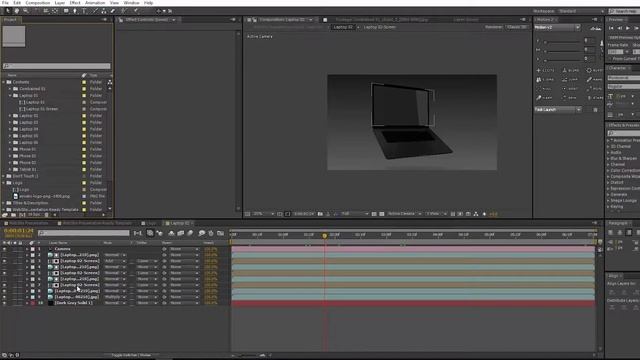The height and width of the screenshot is (360, 640).
Task: Open blending mode dropdown for Dark Gray Solid layer
Action: coord(115,303)
